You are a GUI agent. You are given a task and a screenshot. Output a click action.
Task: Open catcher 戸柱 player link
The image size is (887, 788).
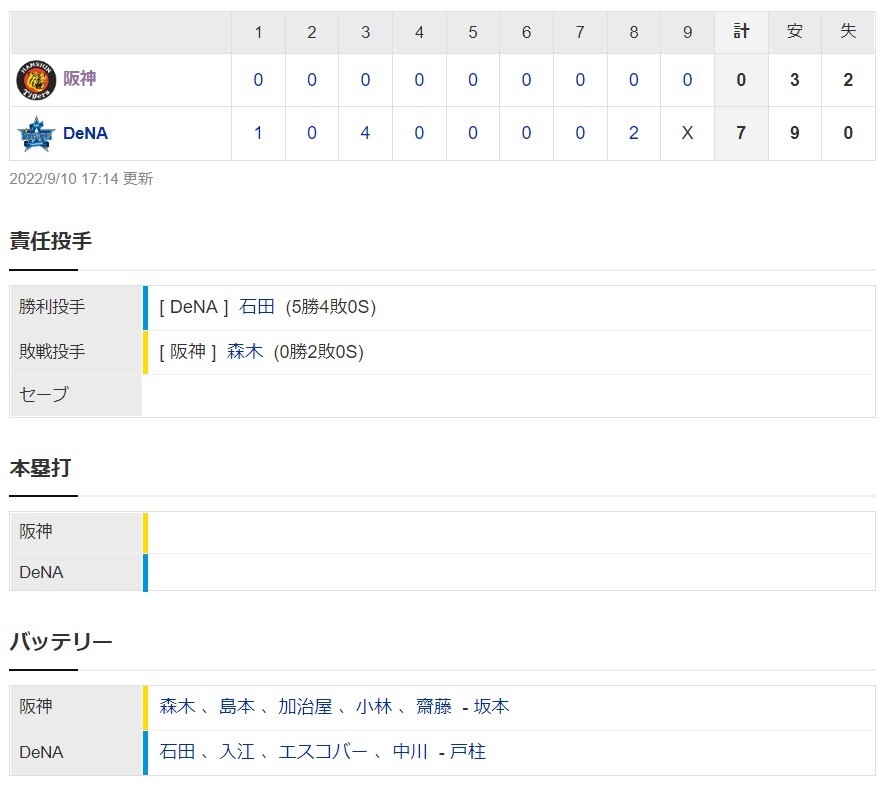[468, 752]
